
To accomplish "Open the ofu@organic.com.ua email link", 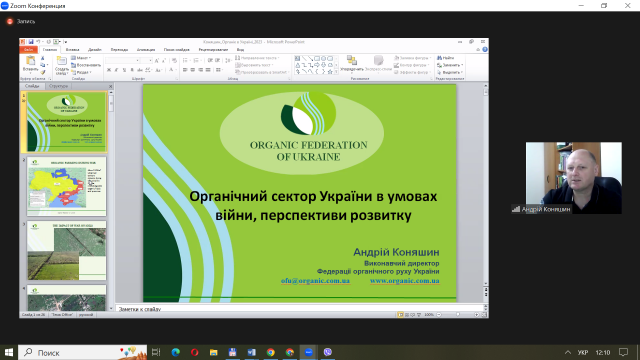I will click(x=315, y=281).
